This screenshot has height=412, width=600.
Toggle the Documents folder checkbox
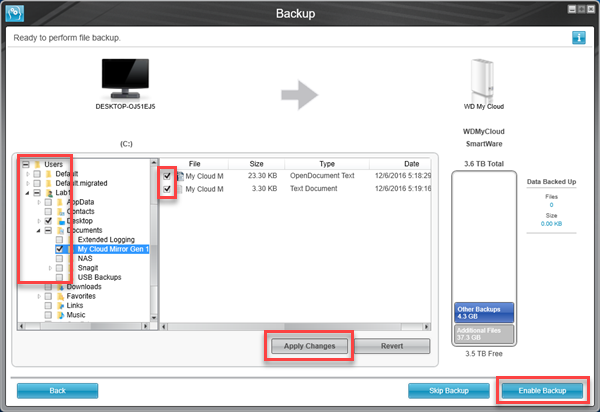tap(48, 230)
